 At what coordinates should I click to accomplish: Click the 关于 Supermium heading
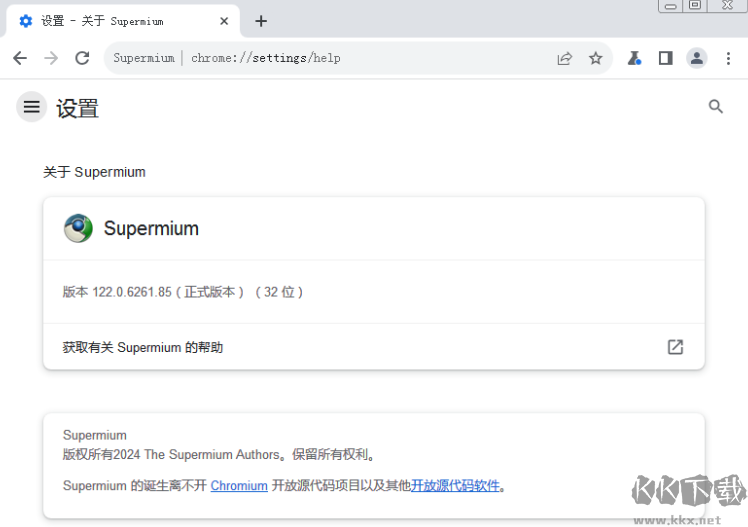[94, 172]
